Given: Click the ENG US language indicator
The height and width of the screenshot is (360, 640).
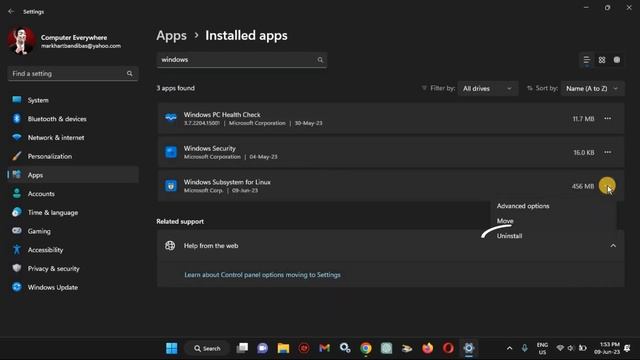Looking at the screenshot, I should click(542, 348).
